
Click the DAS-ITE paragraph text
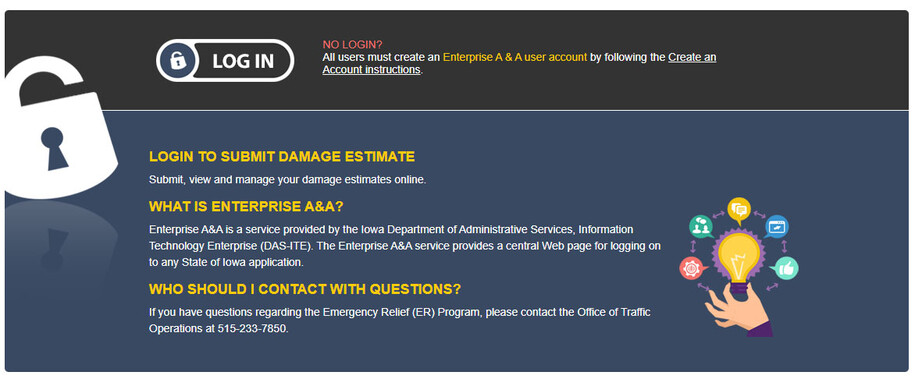(405, 246)
